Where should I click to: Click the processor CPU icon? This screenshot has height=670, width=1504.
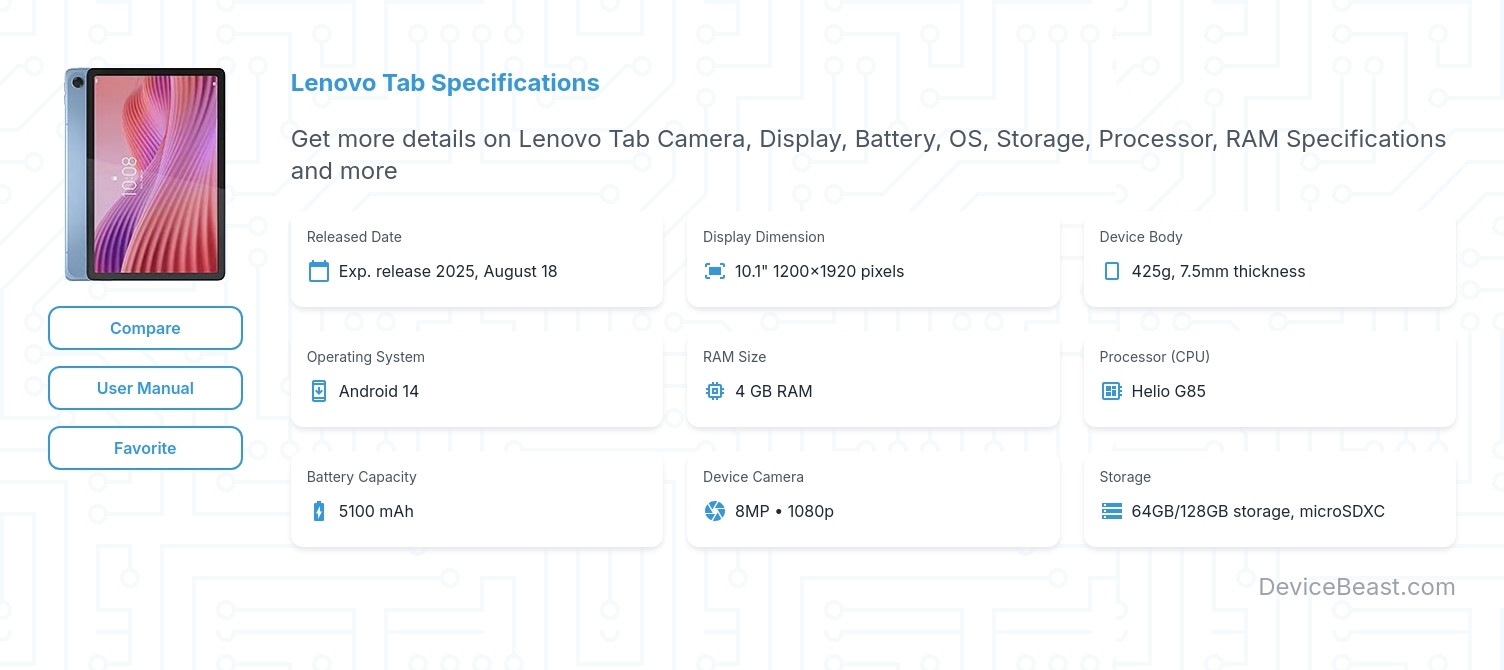tap(1111, 391)
